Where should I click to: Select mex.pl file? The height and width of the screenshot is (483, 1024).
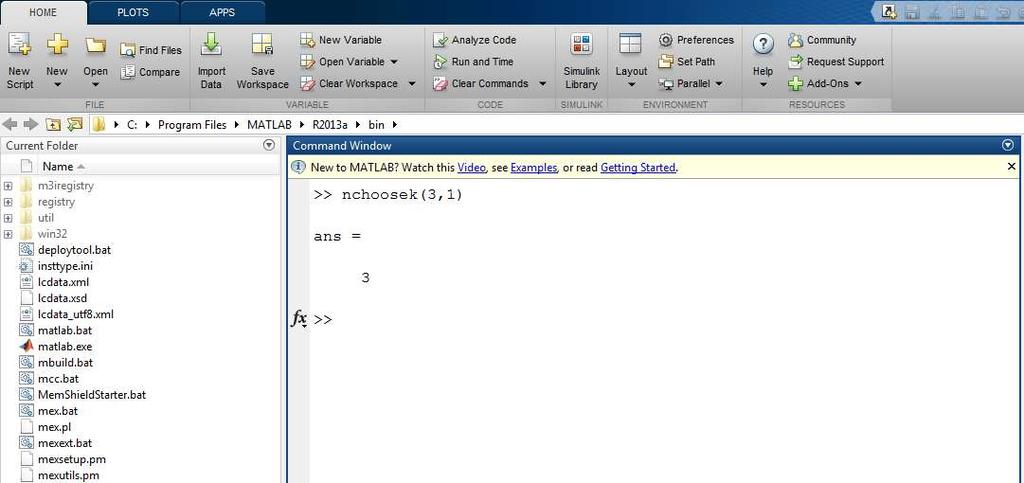(x=54, y=427)
